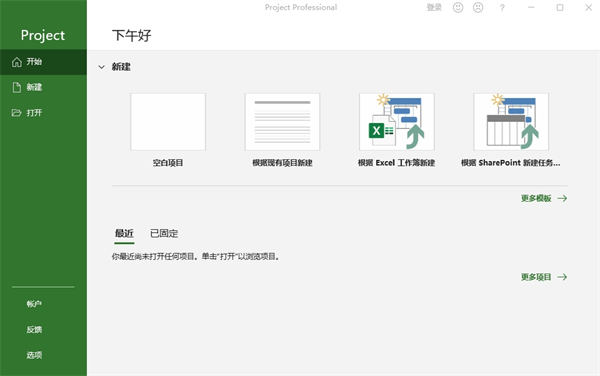The height and width of the screenshot is (376, 600).
Task: Maximize the Project window
Action: click(560, 7)
